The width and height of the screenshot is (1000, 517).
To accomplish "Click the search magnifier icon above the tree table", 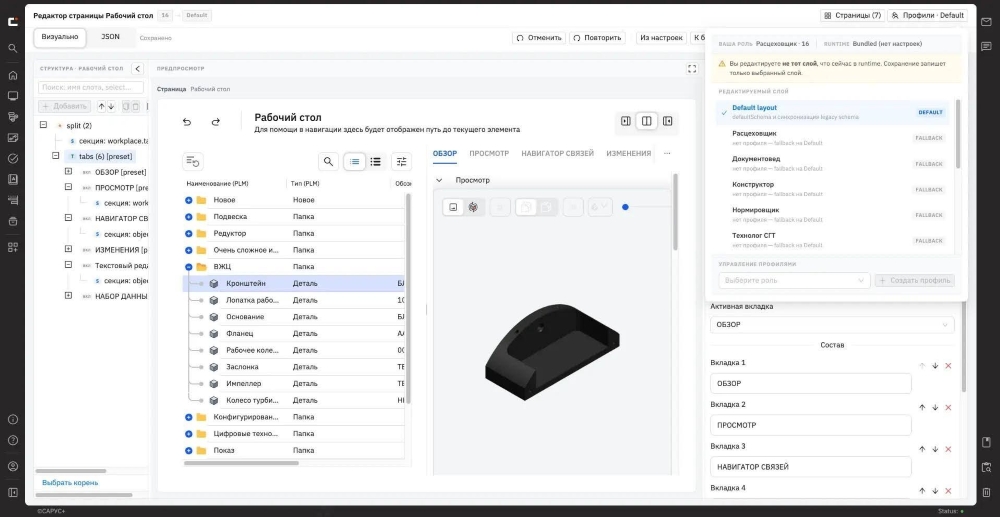I will point(328,162).
